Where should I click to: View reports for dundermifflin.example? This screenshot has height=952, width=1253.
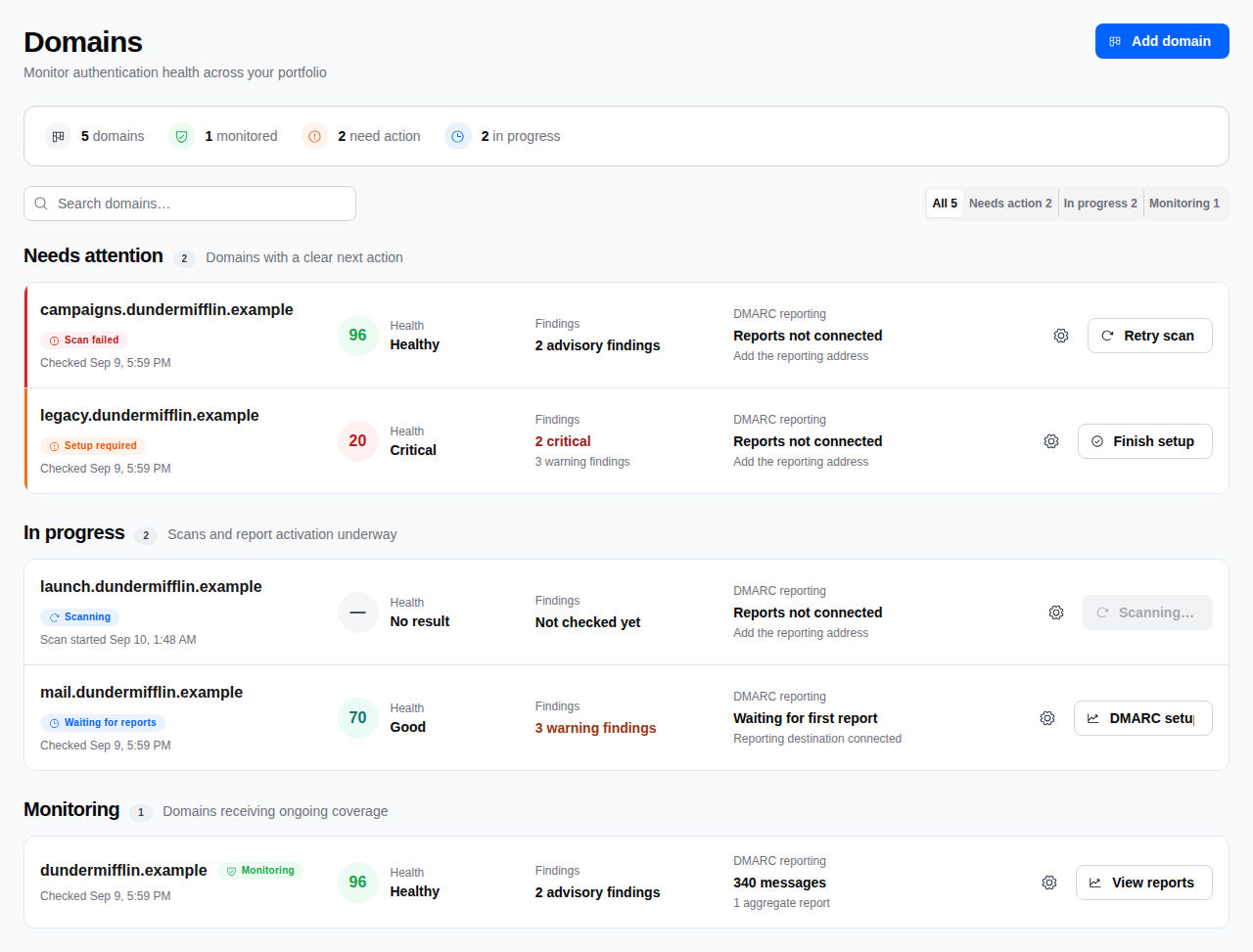pos(1144,883)
